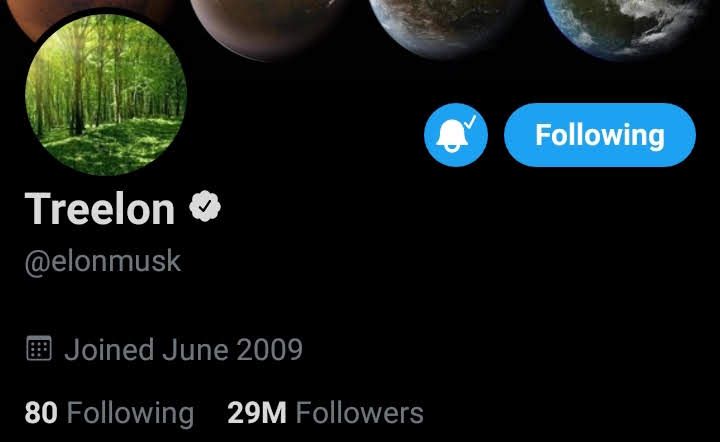
Task: Click the 80 following count number
Action: [x=41, y=413]
